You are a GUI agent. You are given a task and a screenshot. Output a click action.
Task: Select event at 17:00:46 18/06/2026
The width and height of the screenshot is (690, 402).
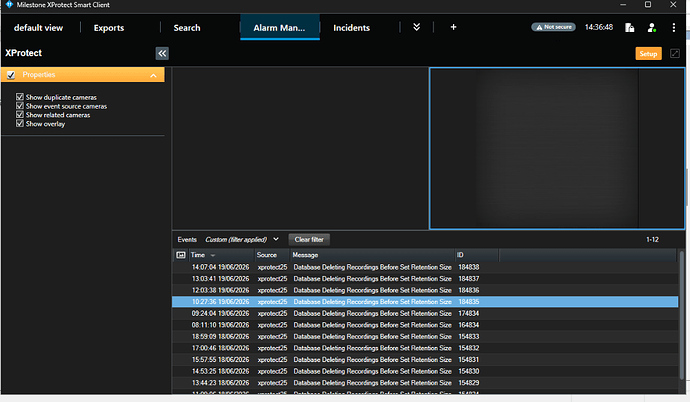(x=425, y=348)
